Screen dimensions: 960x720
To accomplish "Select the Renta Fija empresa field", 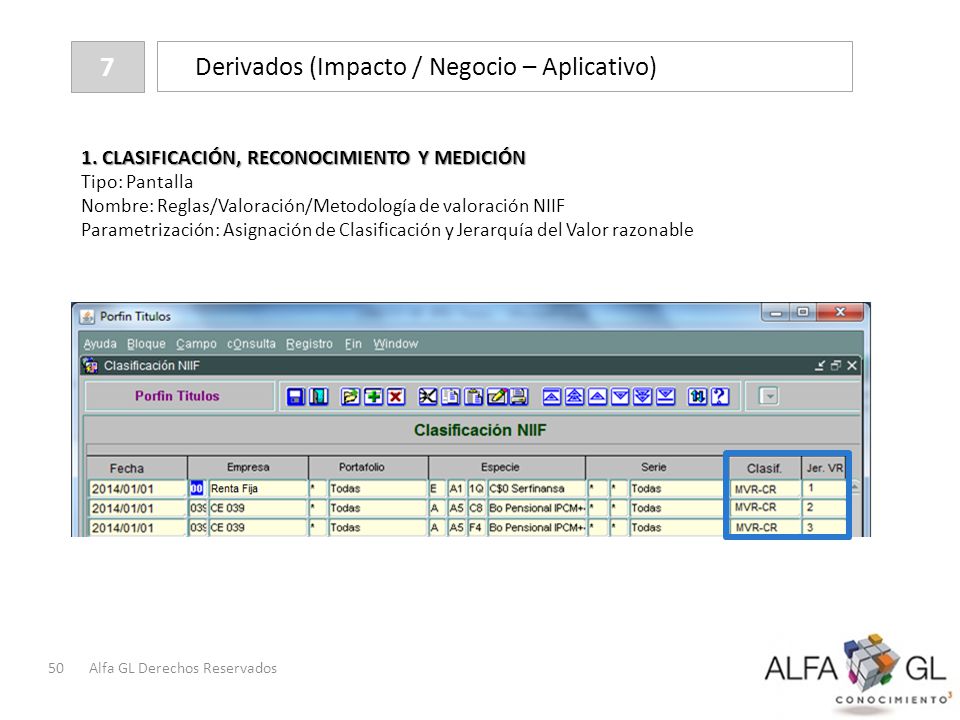I will click(x=257, y=489).
